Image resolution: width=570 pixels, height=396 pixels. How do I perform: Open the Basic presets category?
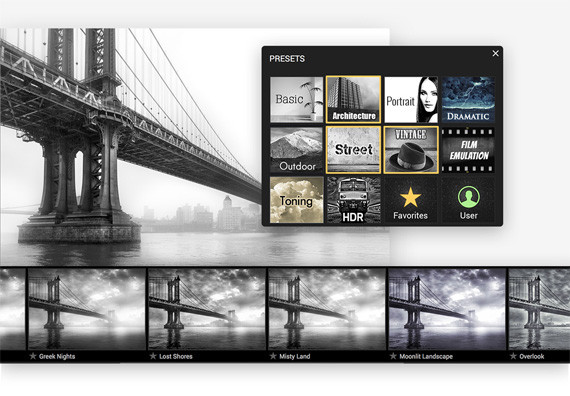click(296, 99)
